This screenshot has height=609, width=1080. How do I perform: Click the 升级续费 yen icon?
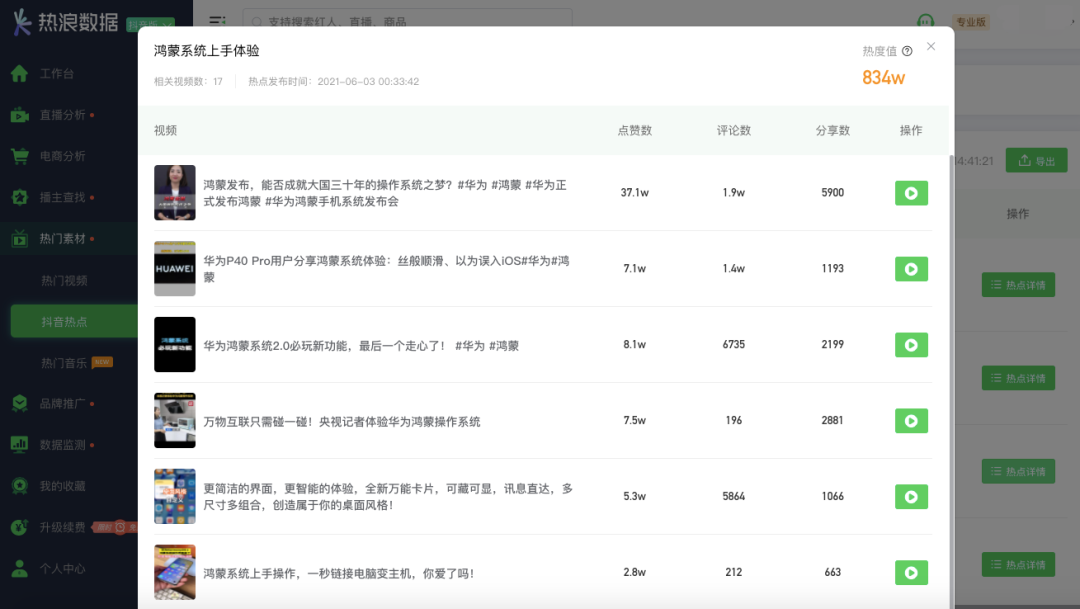pyautogui.click(x=19, y=527)
